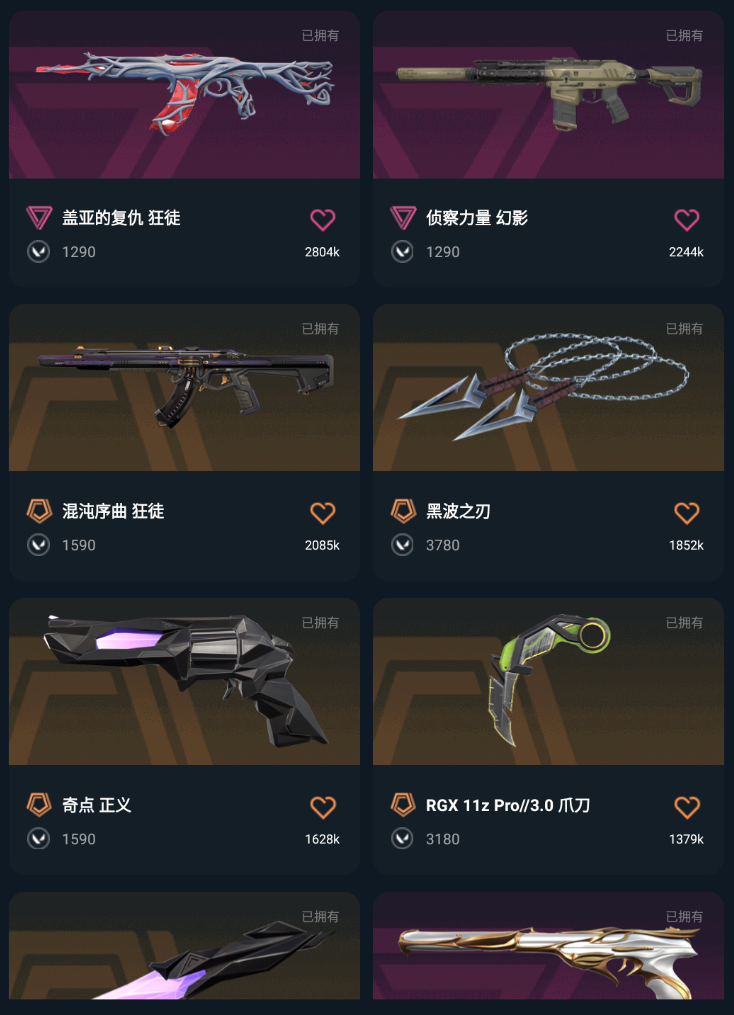The image size is (734, 1015).
Task: Click the 已拥有 label on the RGX karambit card
Action: coord(684,623)
